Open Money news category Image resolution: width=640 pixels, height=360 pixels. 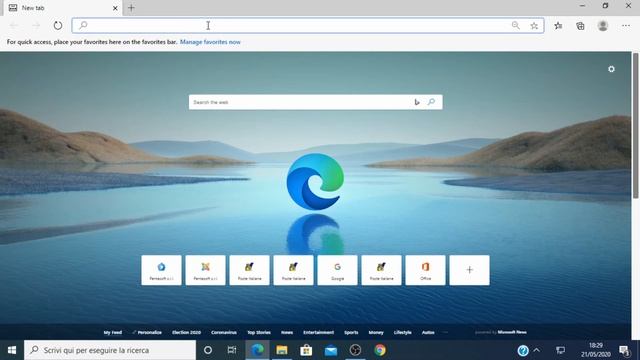[x=376, y=332]
